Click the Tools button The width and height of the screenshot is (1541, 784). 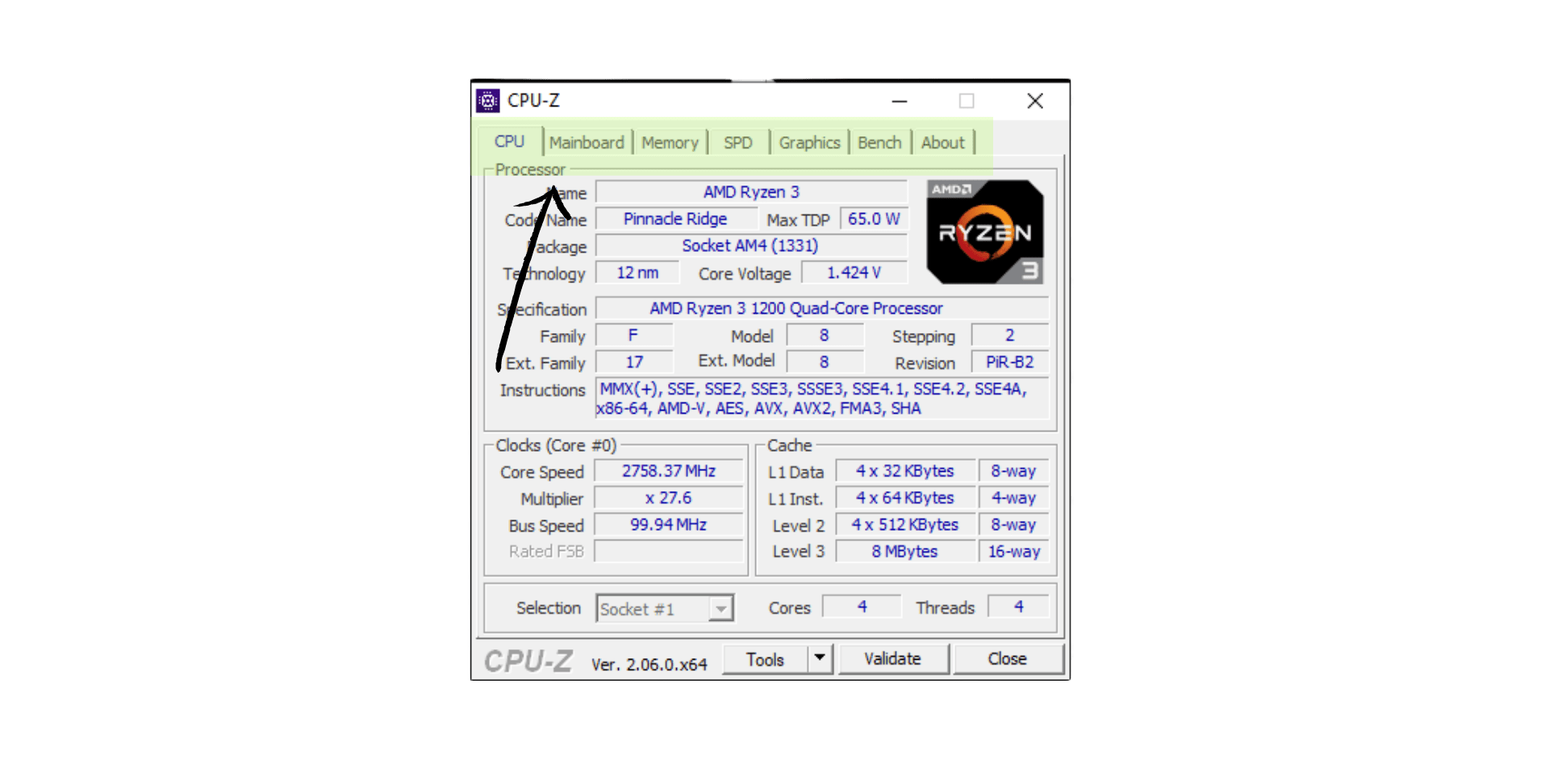(x=764, y=660)
